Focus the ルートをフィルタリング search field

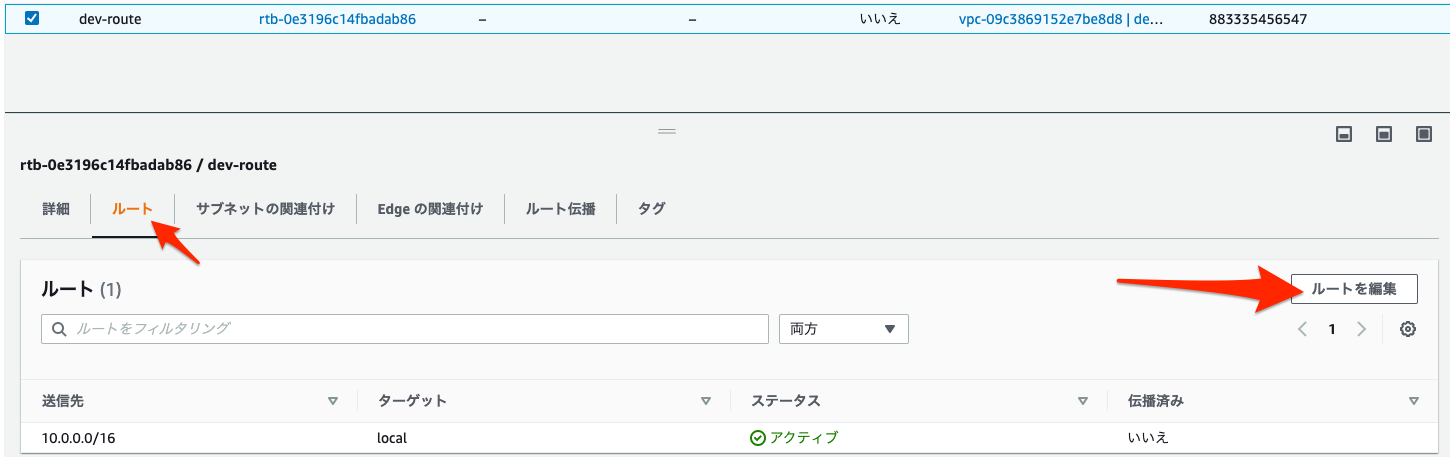point(404,329)
